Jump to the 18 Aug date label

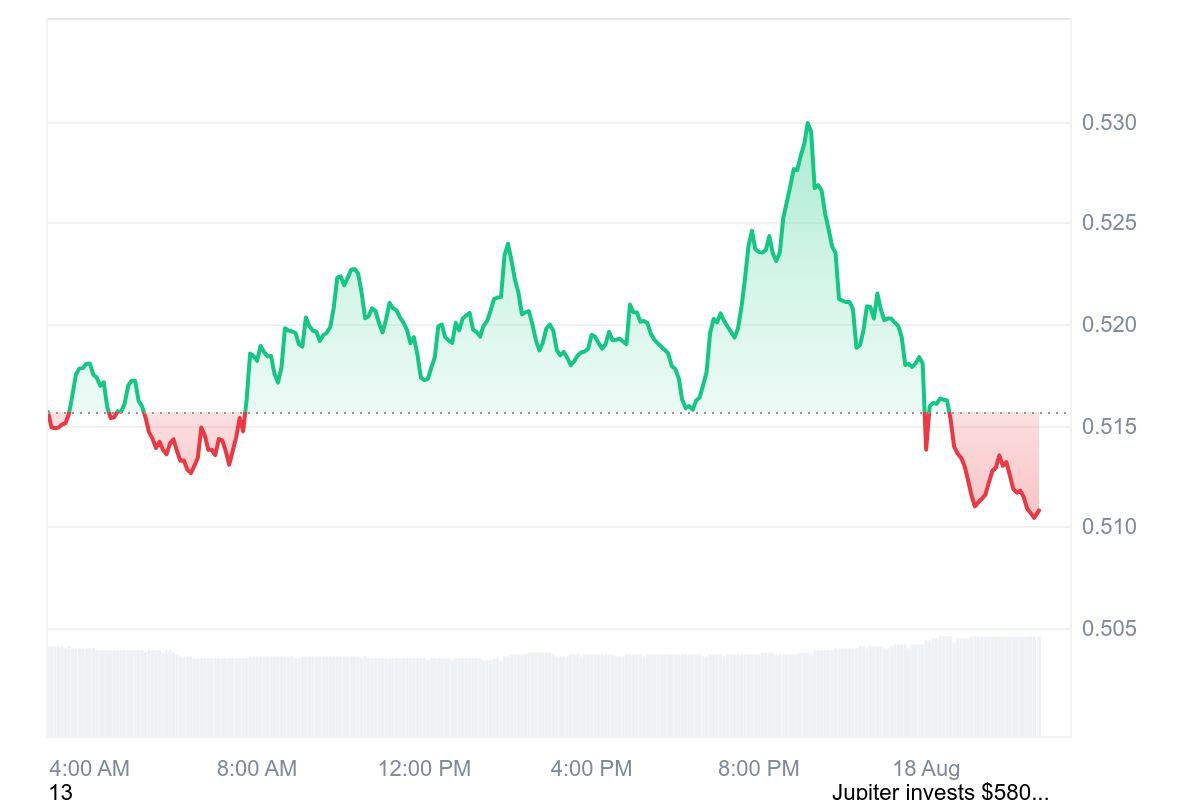coord(926,769)
